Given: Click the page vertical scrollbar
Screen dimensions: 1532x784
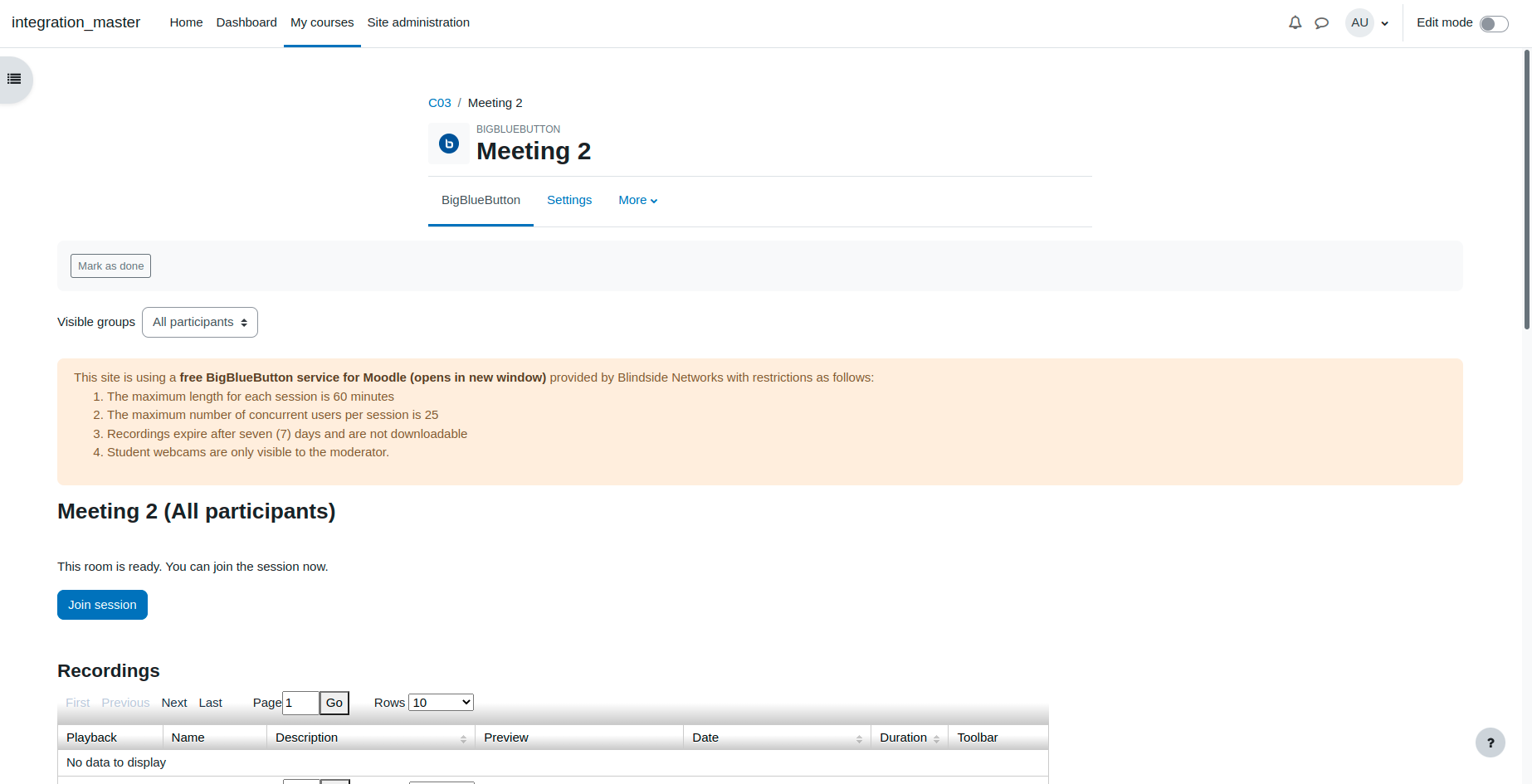Looking at the screenshot, I should pyautogui.click(x=1527, y=190).
